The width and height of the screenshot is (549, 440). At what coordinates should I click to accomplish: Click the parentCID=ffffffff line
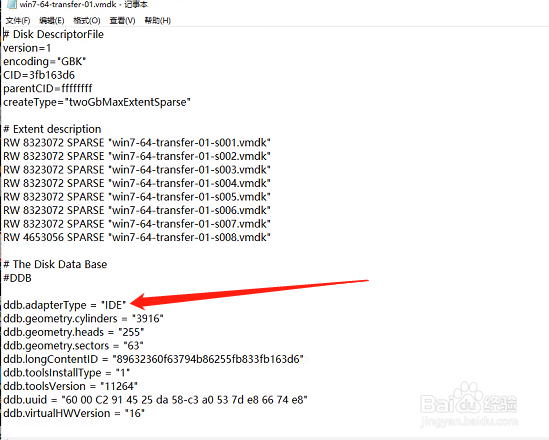click(x=48, y=89)
